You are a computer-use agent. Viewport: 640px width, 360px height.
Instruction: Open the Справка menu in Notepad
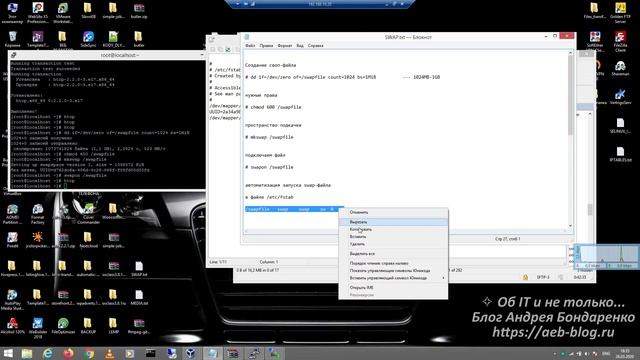316,46
